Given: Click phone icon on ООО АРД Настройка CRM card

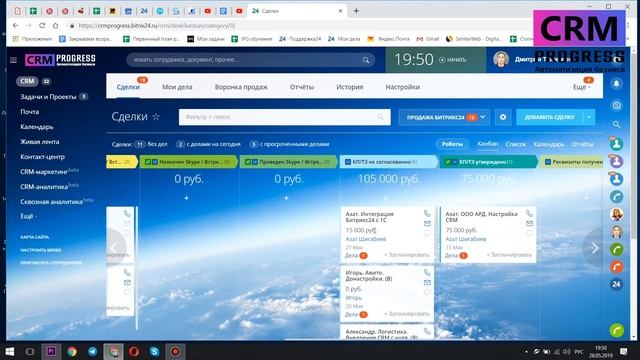Looking at the screenshot, I should click(529, 213).
